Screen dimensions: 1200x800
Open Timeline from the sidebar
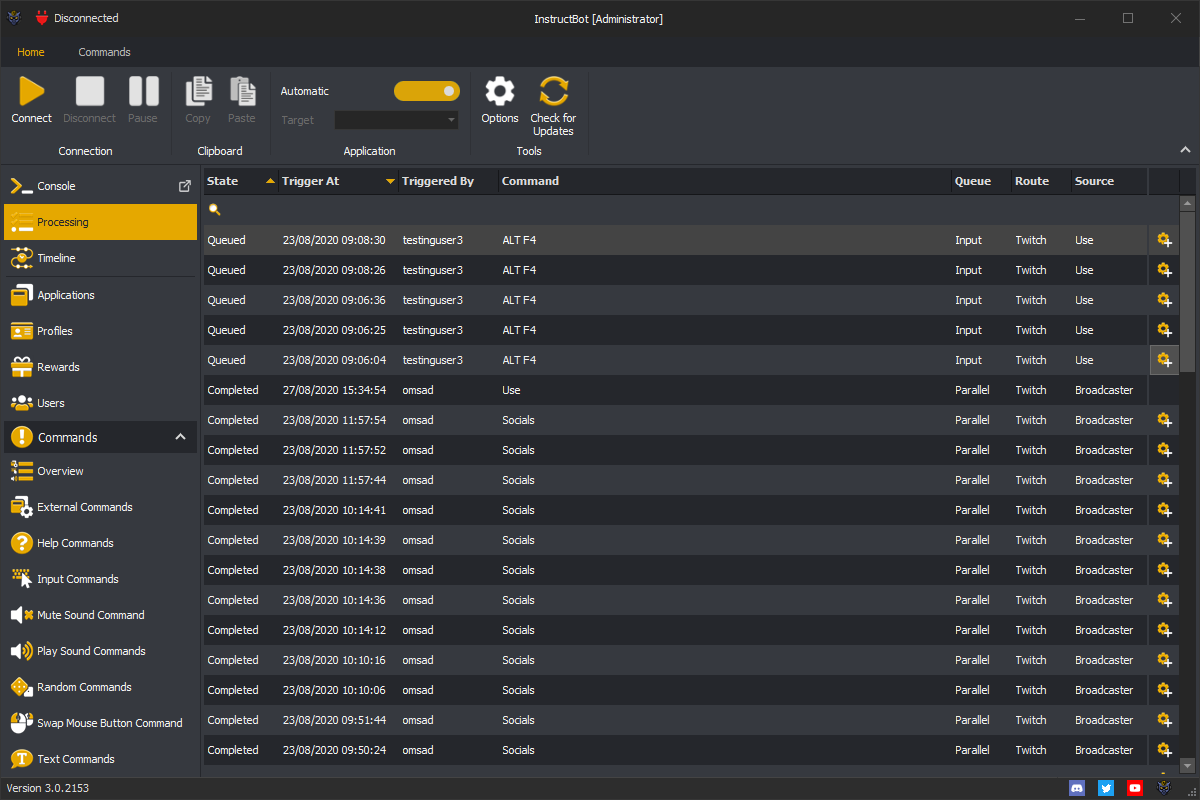coord(100,258)
